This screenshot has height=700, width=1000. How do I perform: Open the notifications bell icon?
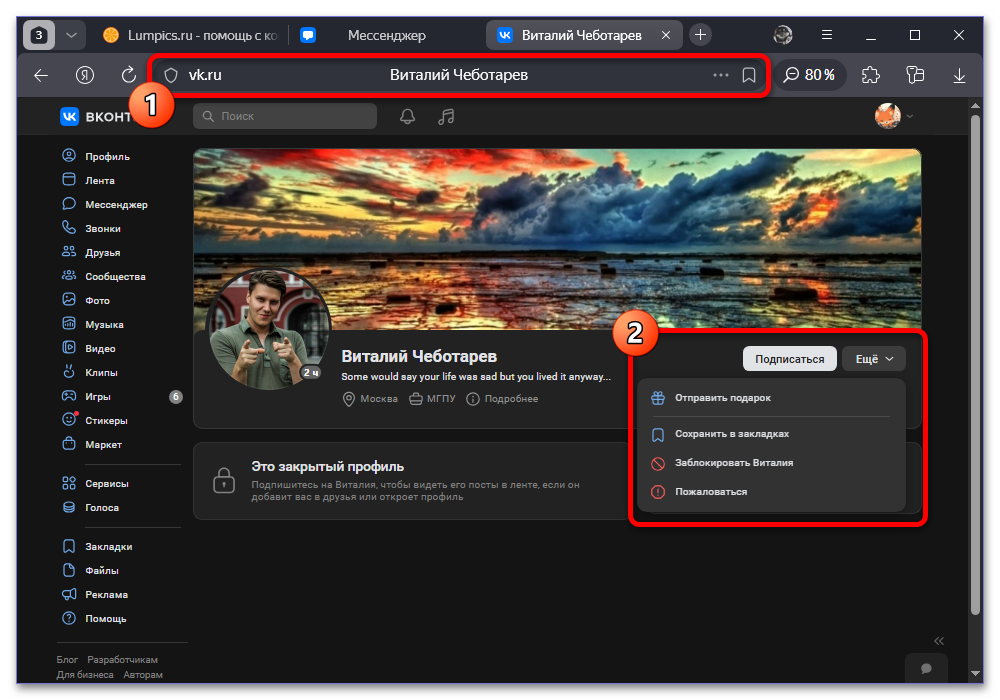408,117
